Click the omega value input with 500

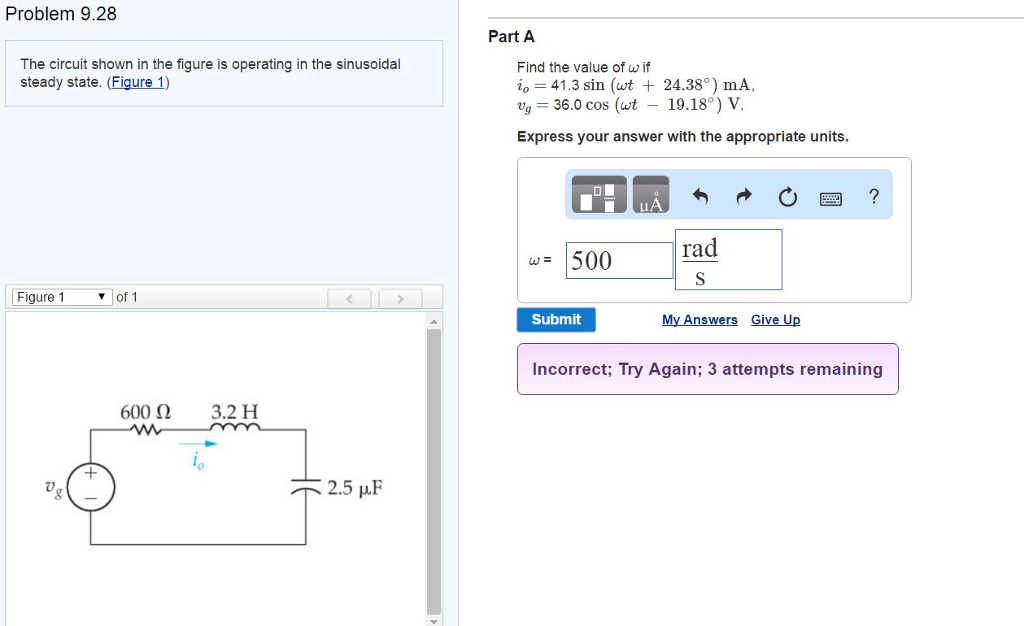[619, 260]
